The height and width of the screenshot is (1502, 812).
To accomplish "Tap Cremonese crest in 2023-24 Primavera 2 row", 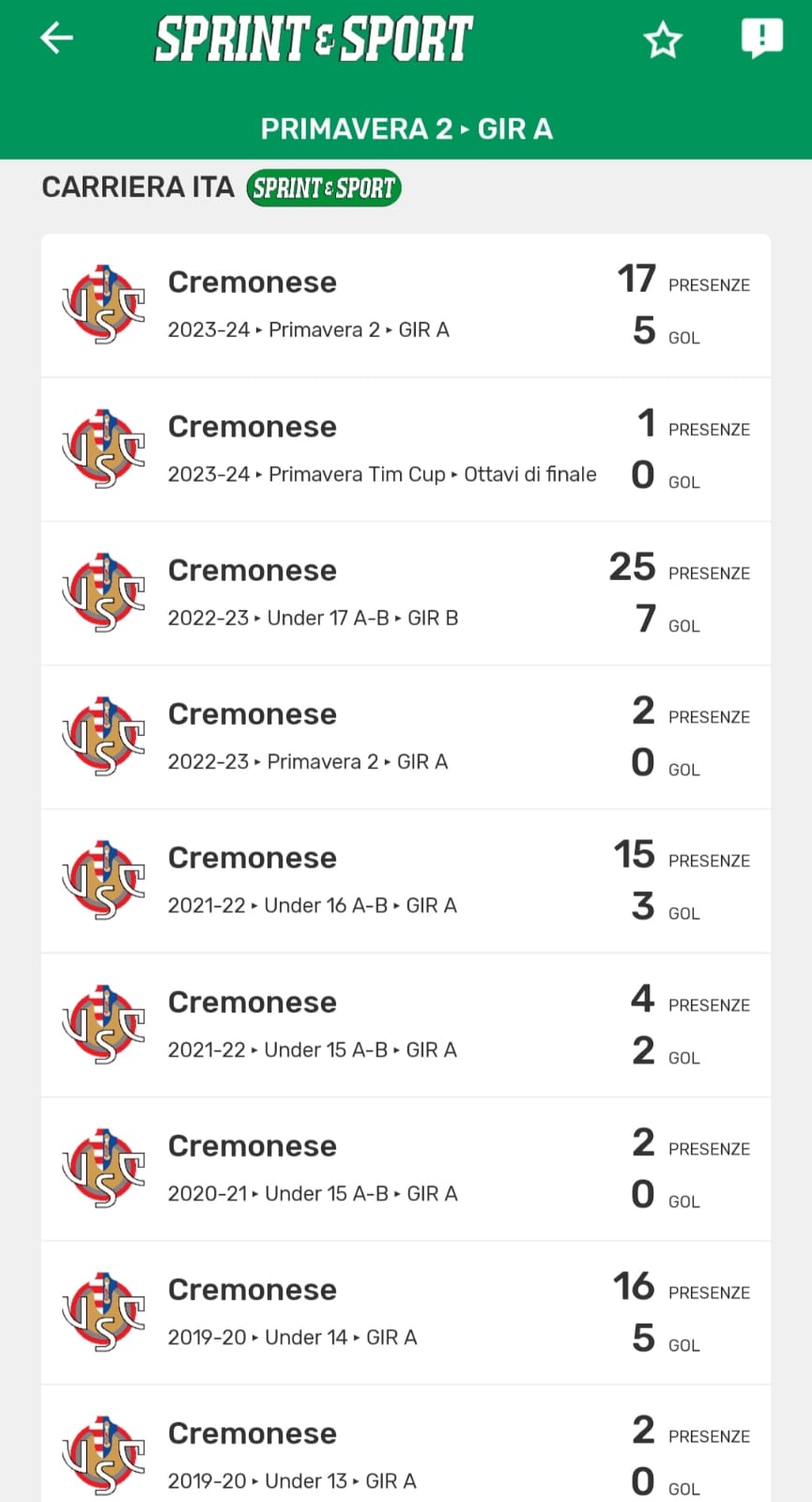I will point(103,305).
